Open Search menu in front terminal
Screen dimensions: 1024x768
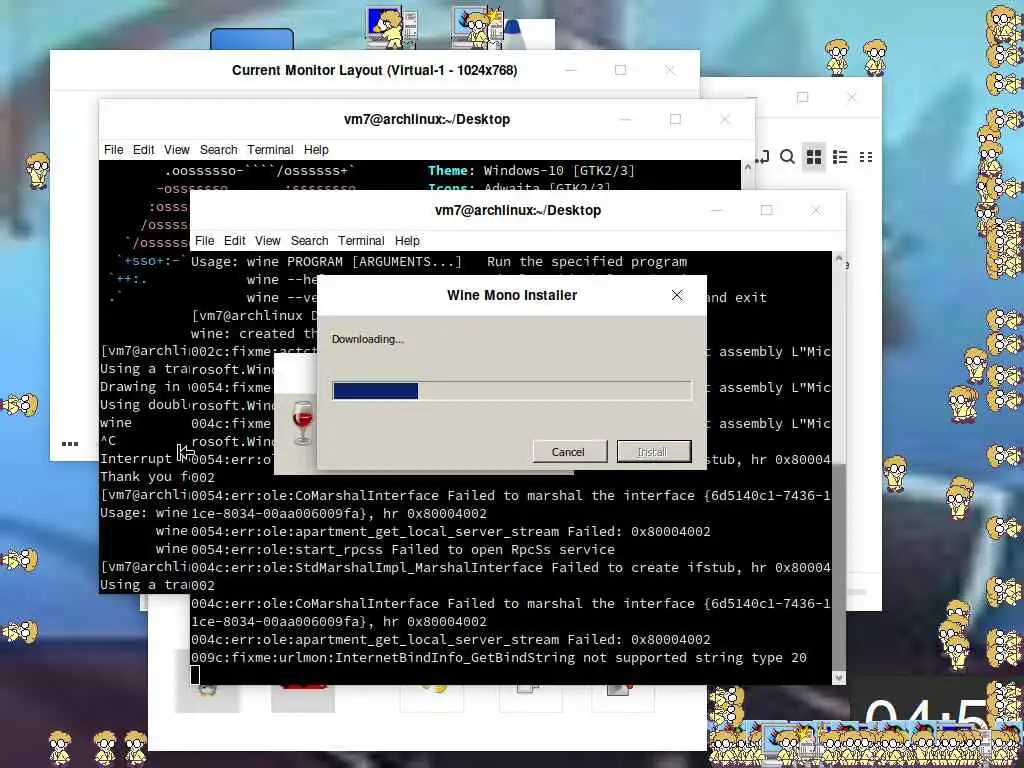tap(310, 240)
